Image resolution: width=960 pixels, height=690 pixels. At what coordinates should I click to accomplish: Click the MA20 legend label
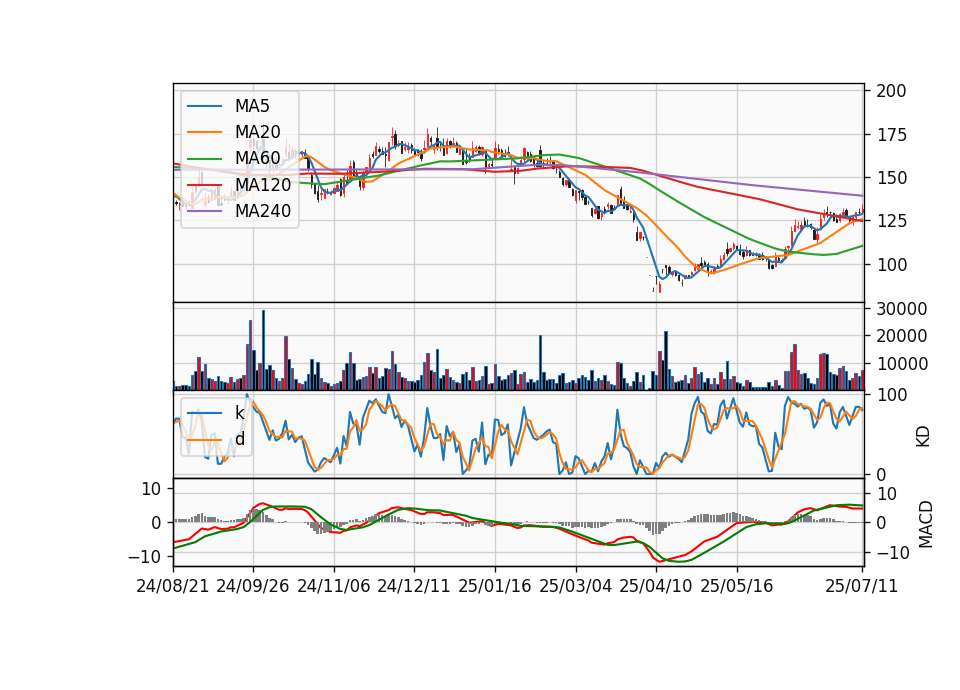point(257,132)
